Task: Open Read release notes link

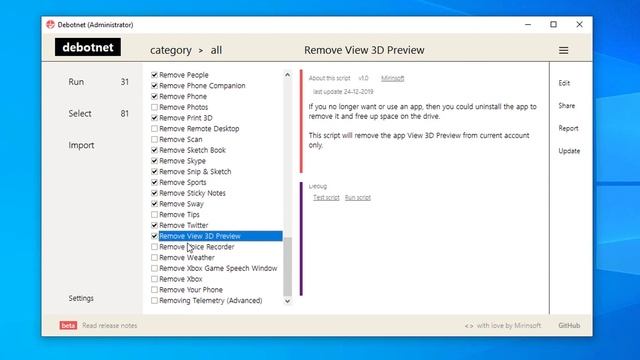Action: [109, 326]
